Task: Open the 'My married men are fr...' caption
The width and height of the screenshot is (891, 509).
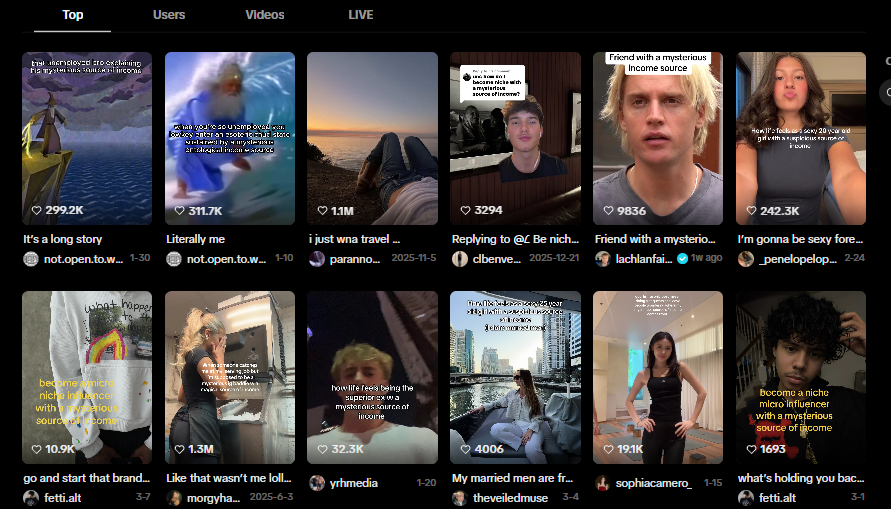Action: click(513, 478)
